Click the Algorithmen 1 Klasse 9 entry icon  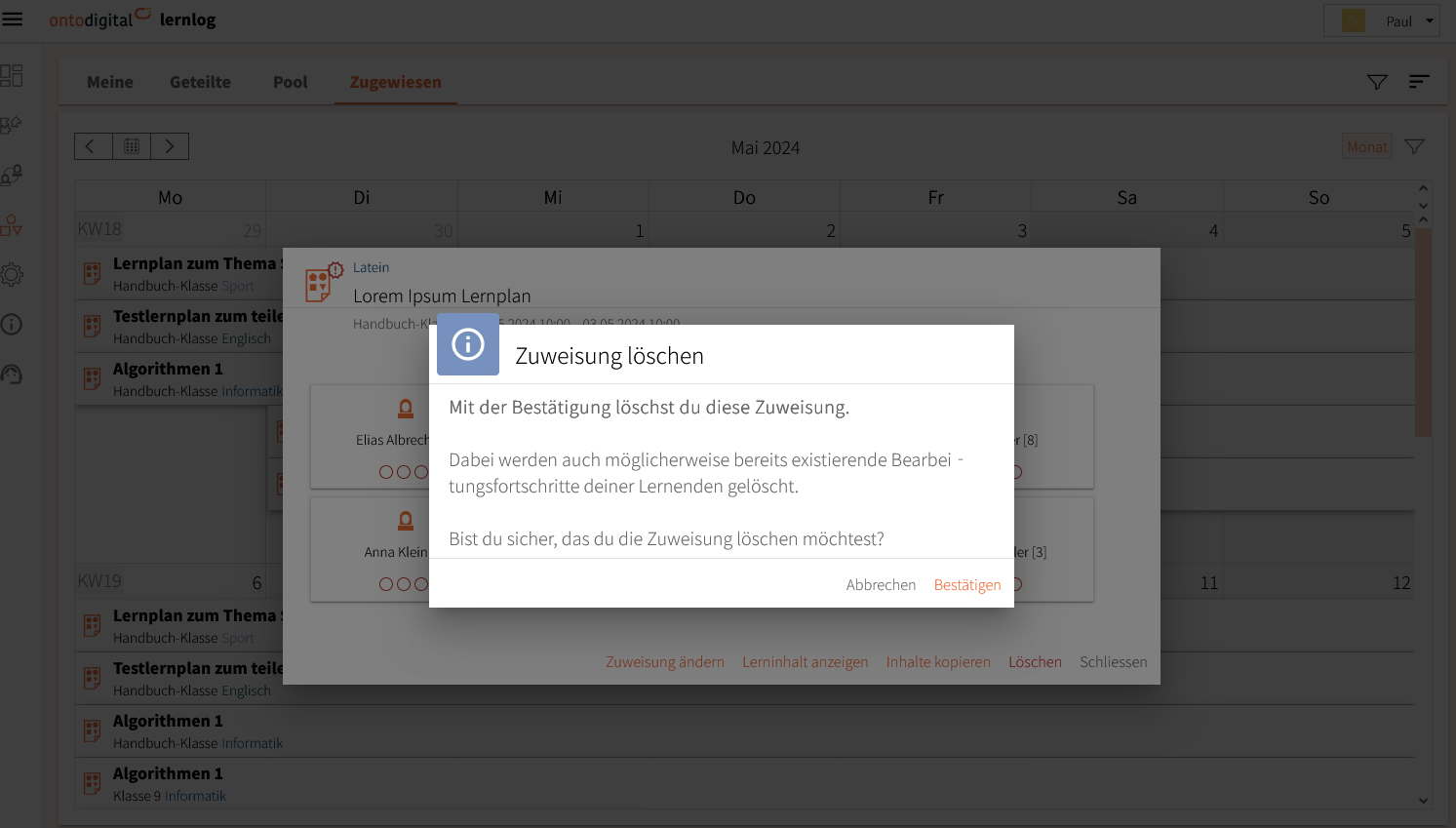[x=93, y=783]
